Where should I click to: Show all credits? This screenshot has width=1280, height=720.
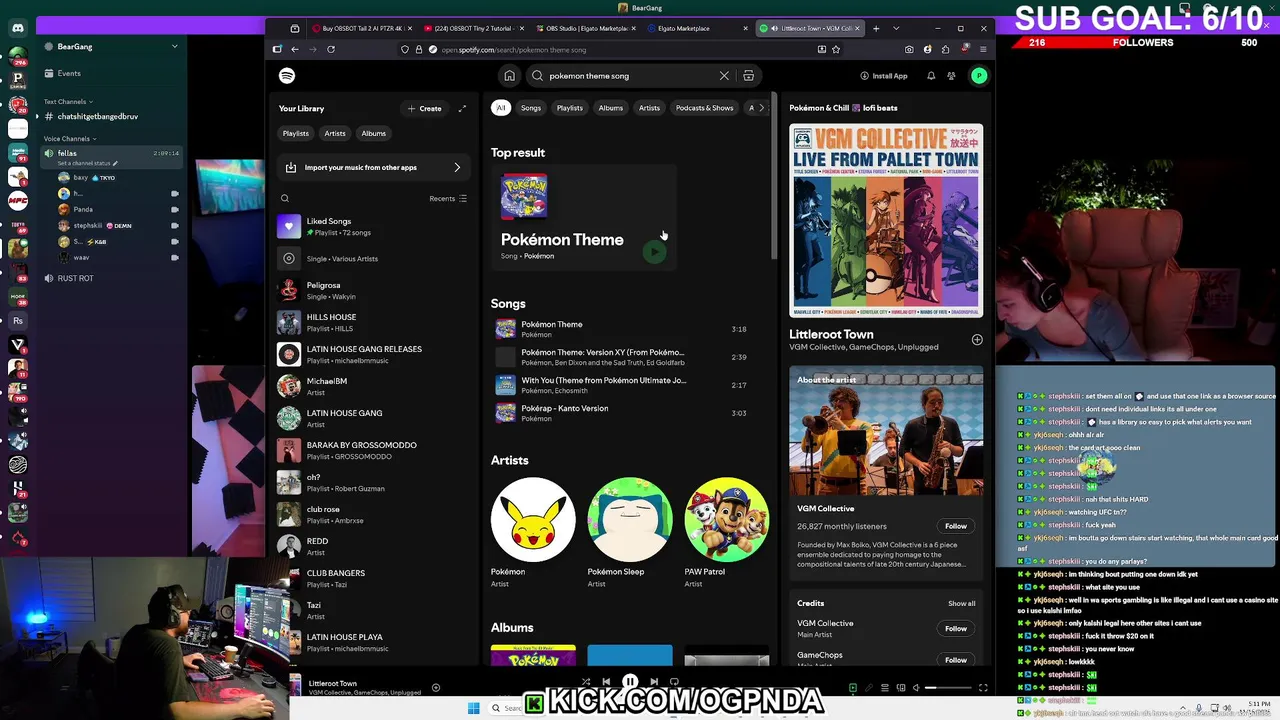coord(961,603)
